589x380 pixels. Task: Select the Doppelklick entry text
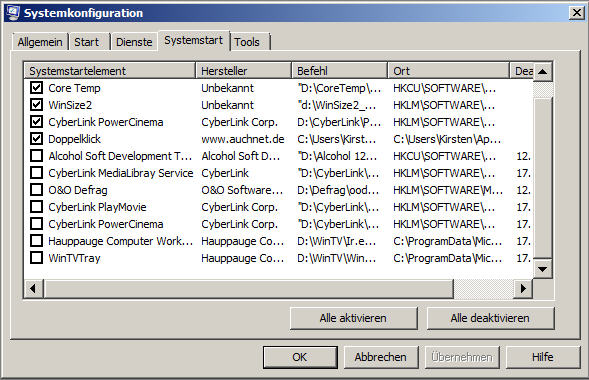74,139
